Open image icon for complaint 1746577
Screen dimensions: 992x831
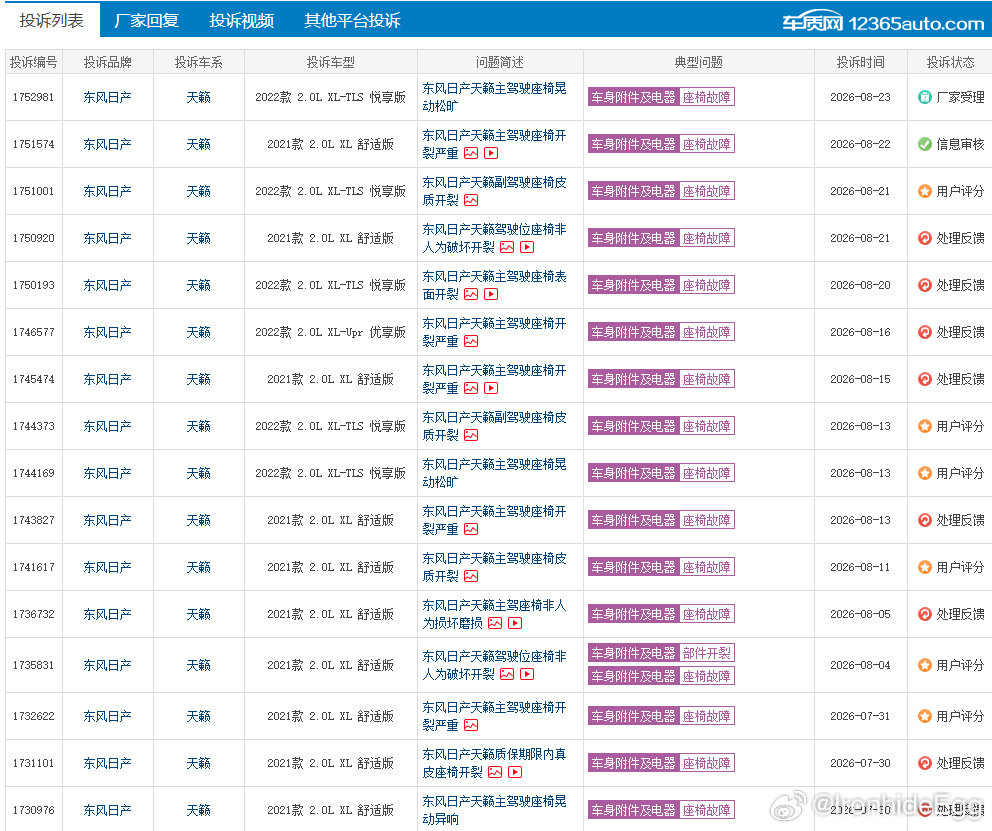471,341
